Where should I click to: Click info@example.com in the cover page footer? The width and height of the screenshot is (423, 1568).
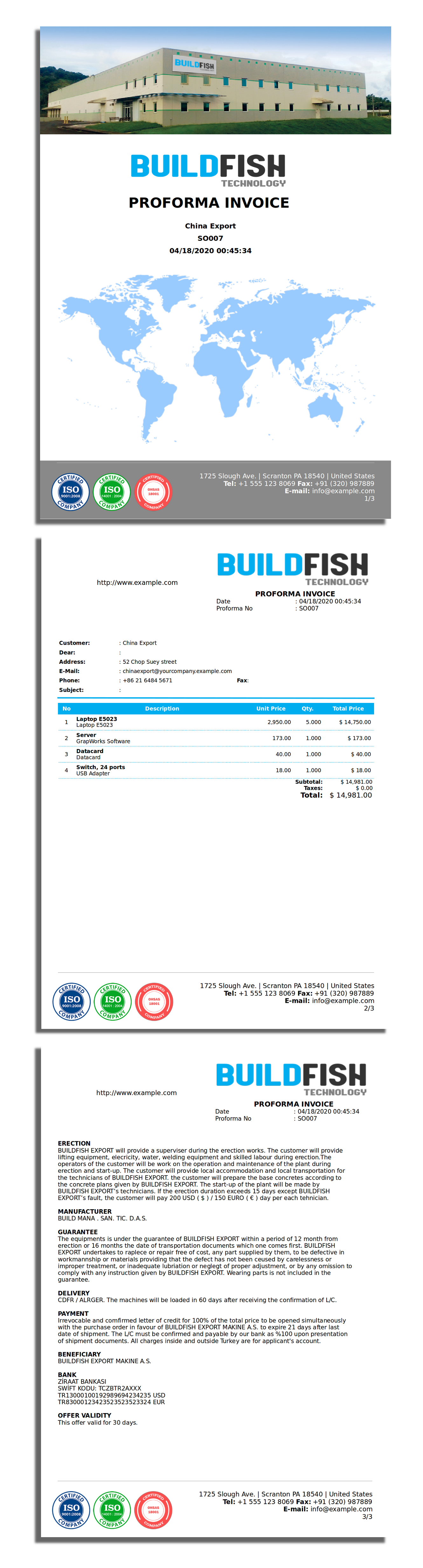343,491
